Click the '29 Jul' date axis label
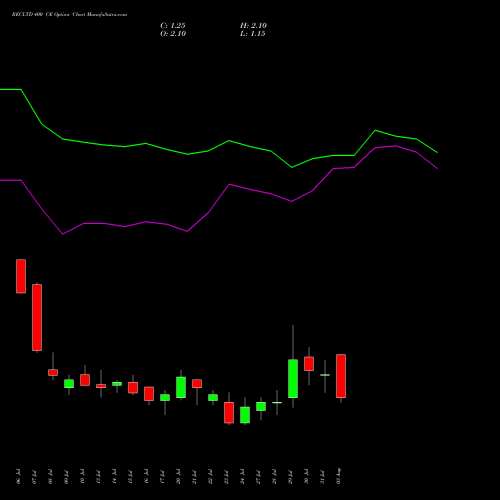This screenshot has width=500, height=500. coord(290,477)
